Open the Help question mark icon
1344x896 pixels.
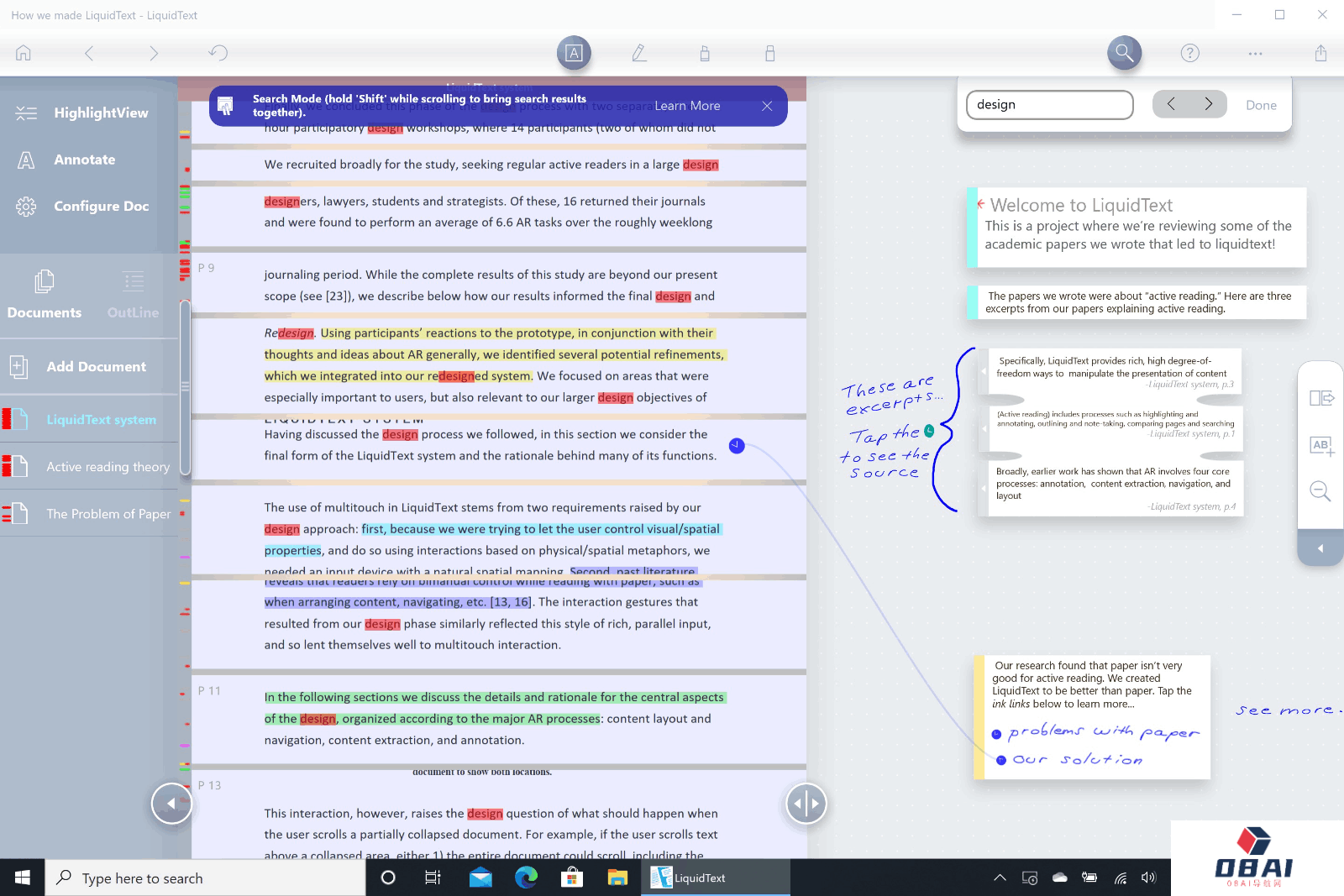click(1189, 53)
